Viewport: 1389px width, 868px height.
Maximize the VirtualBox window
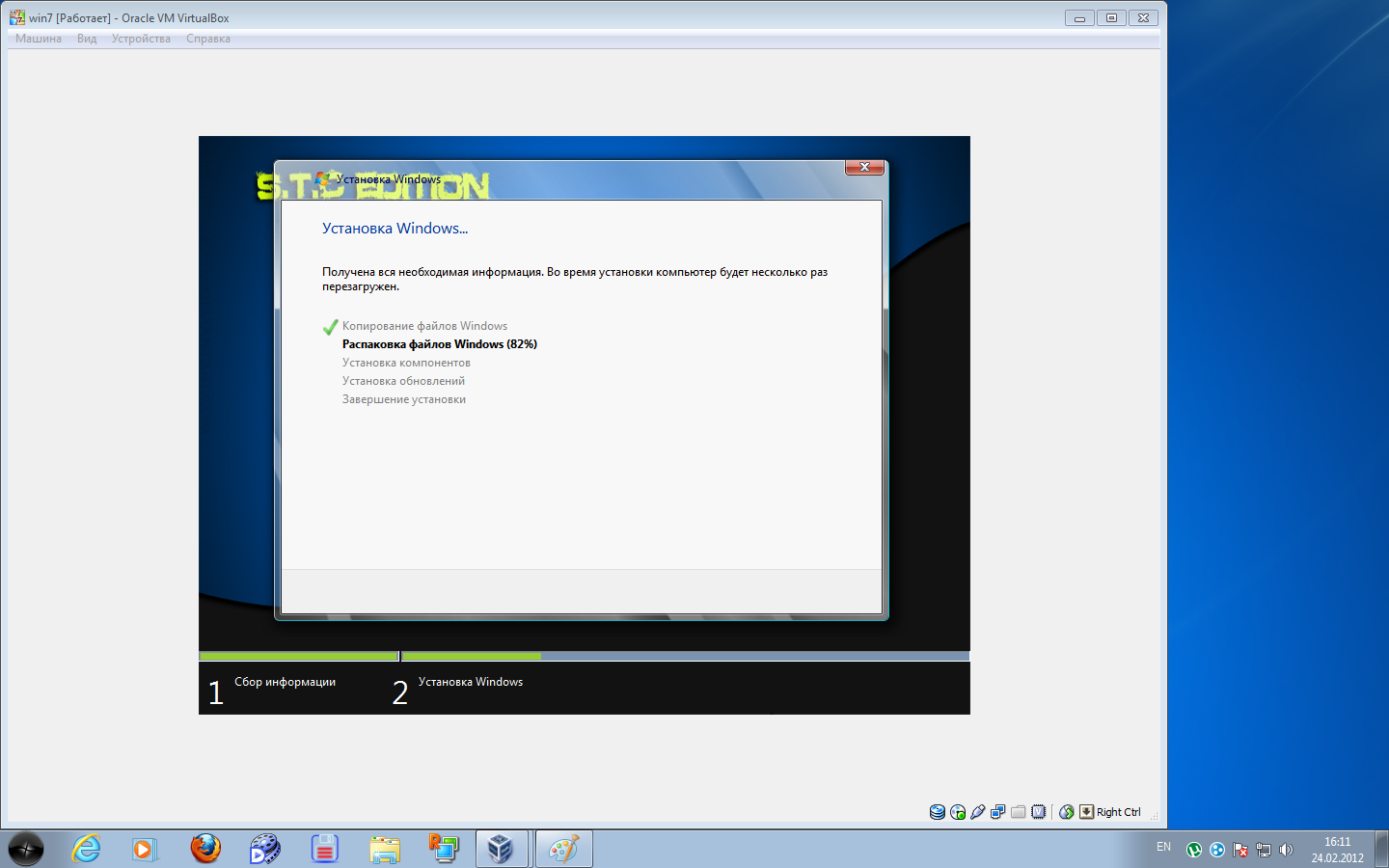point(1111,17)
